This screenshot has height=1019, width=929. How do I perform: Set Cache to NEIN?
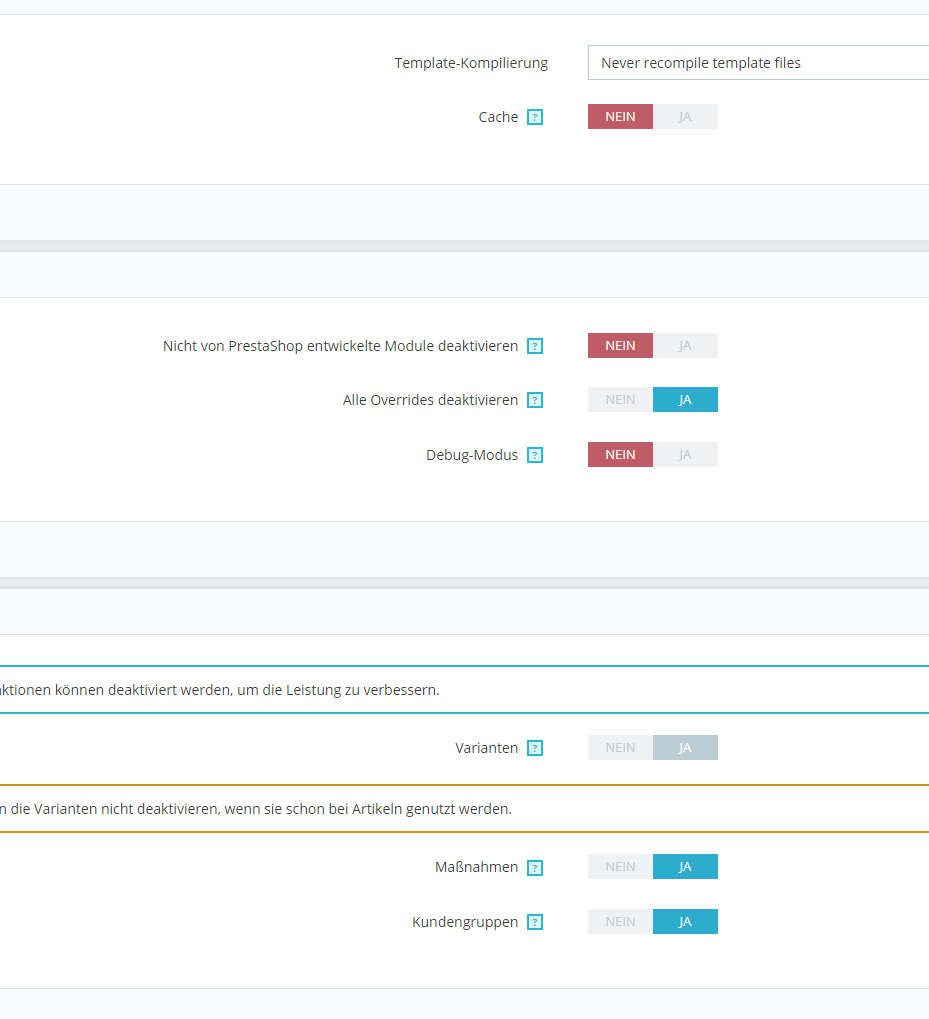pyautogui.click(x=620, y=116)
